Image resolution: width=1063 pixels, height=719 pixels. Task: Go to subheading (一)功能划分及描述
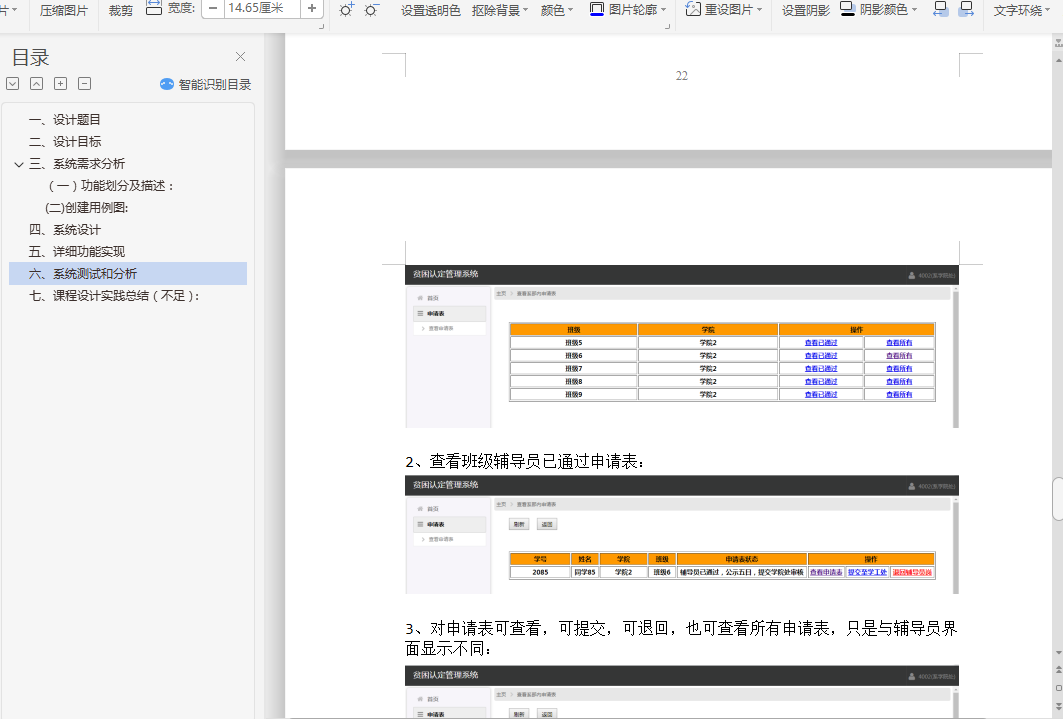click(110, 186)
